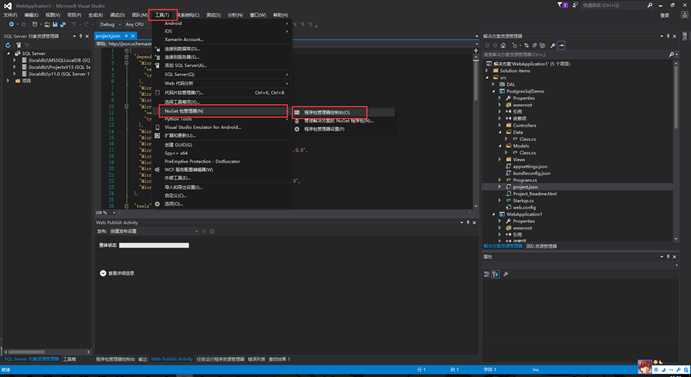Screen dimensions: 691x377
Task: Click the Solution Explorer search field
Action: coord(575,55)
